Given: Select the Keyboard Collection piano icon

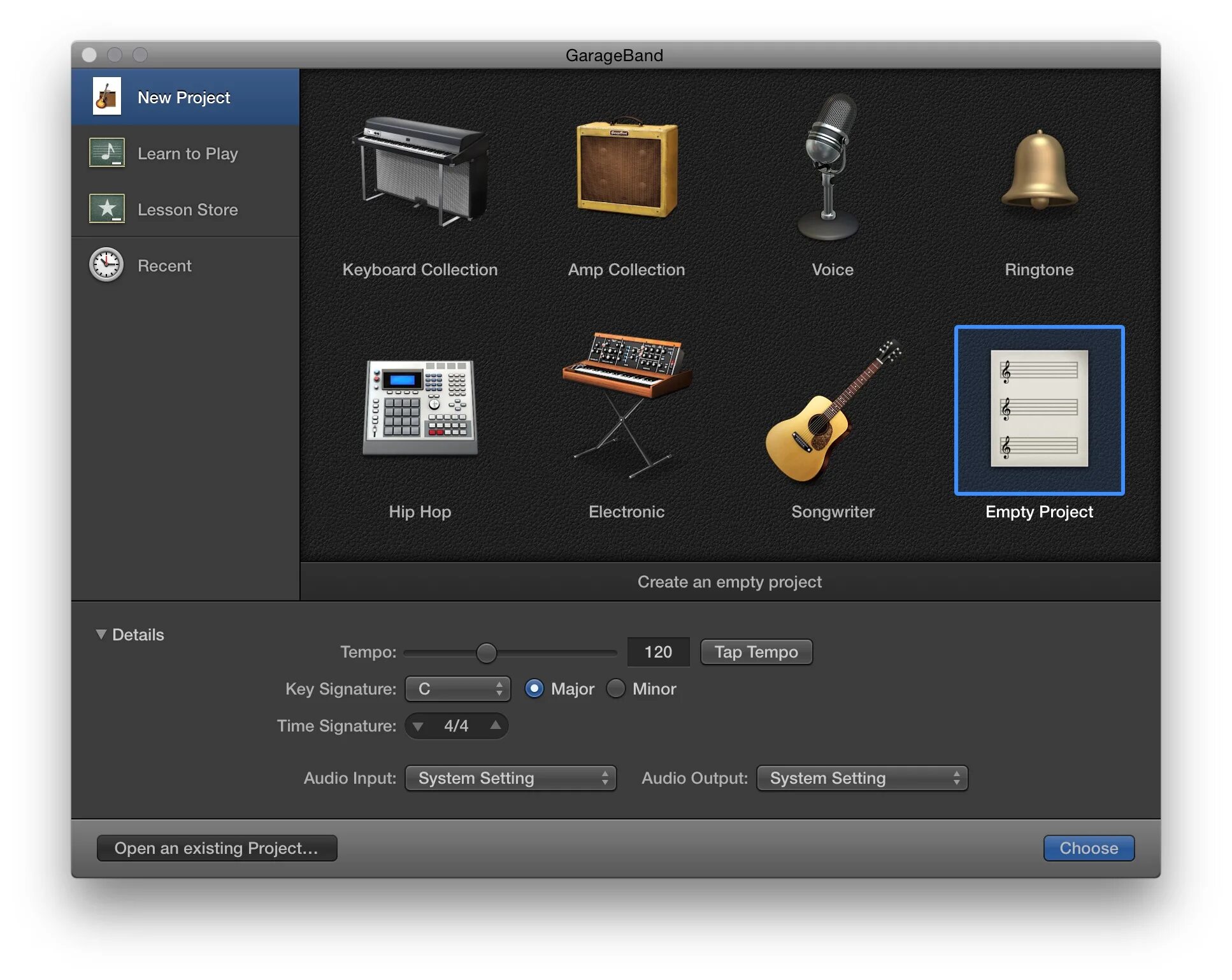Looking at the screenshot, I should pyautogui.click(x=420, y=171).
